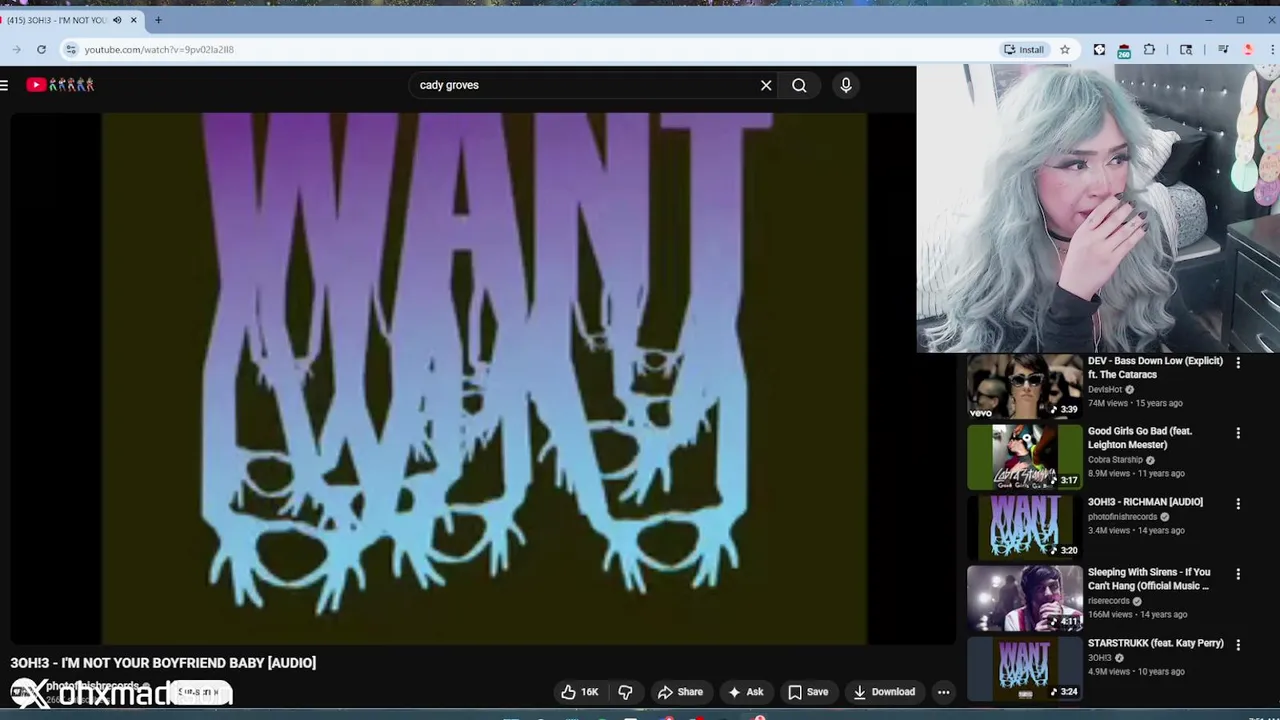Select the 3OH!3 - I'M NOT YOU tab

tap(57, 20)
